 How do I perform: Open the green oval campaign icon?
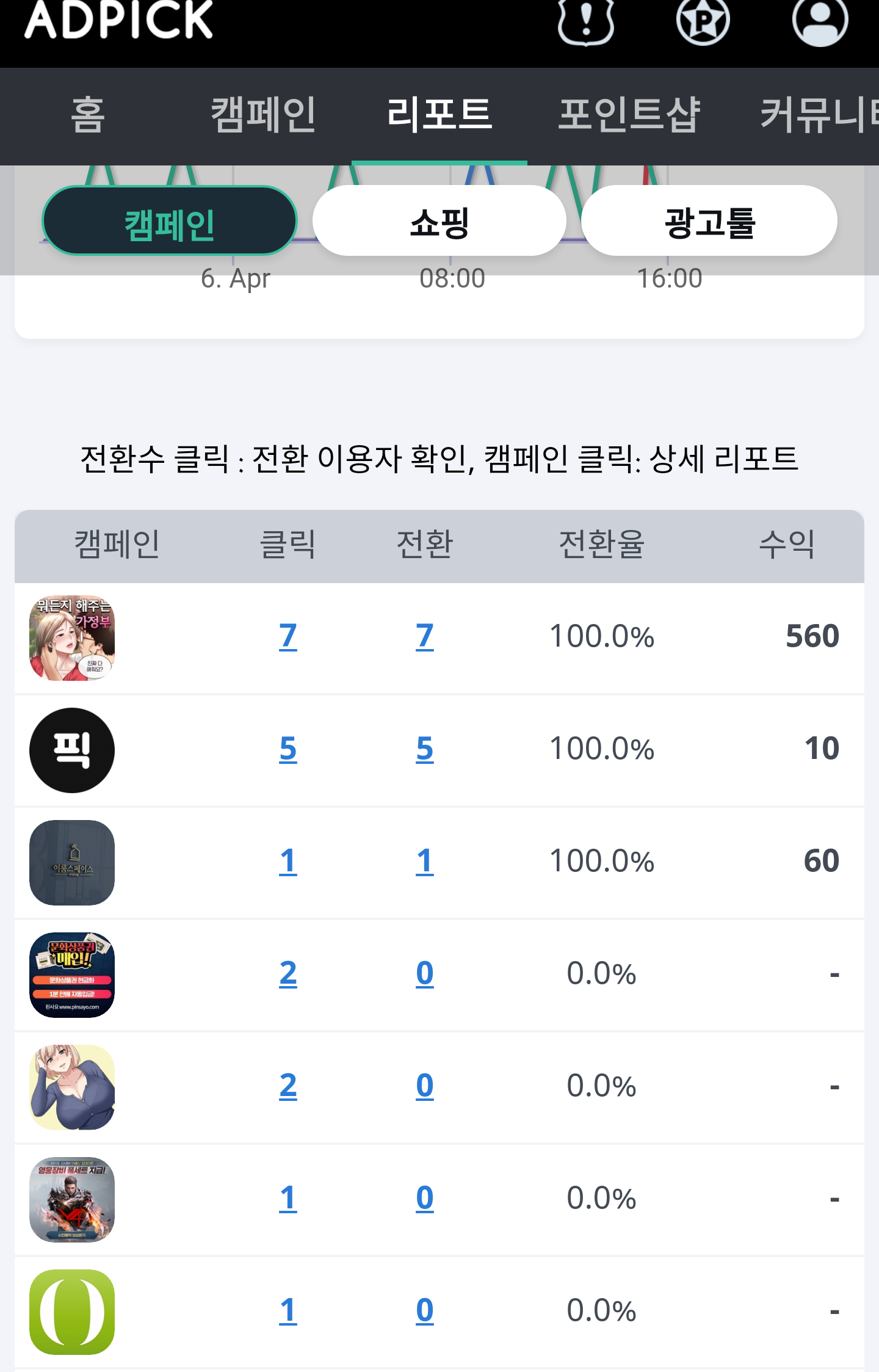pos(72,1312)
